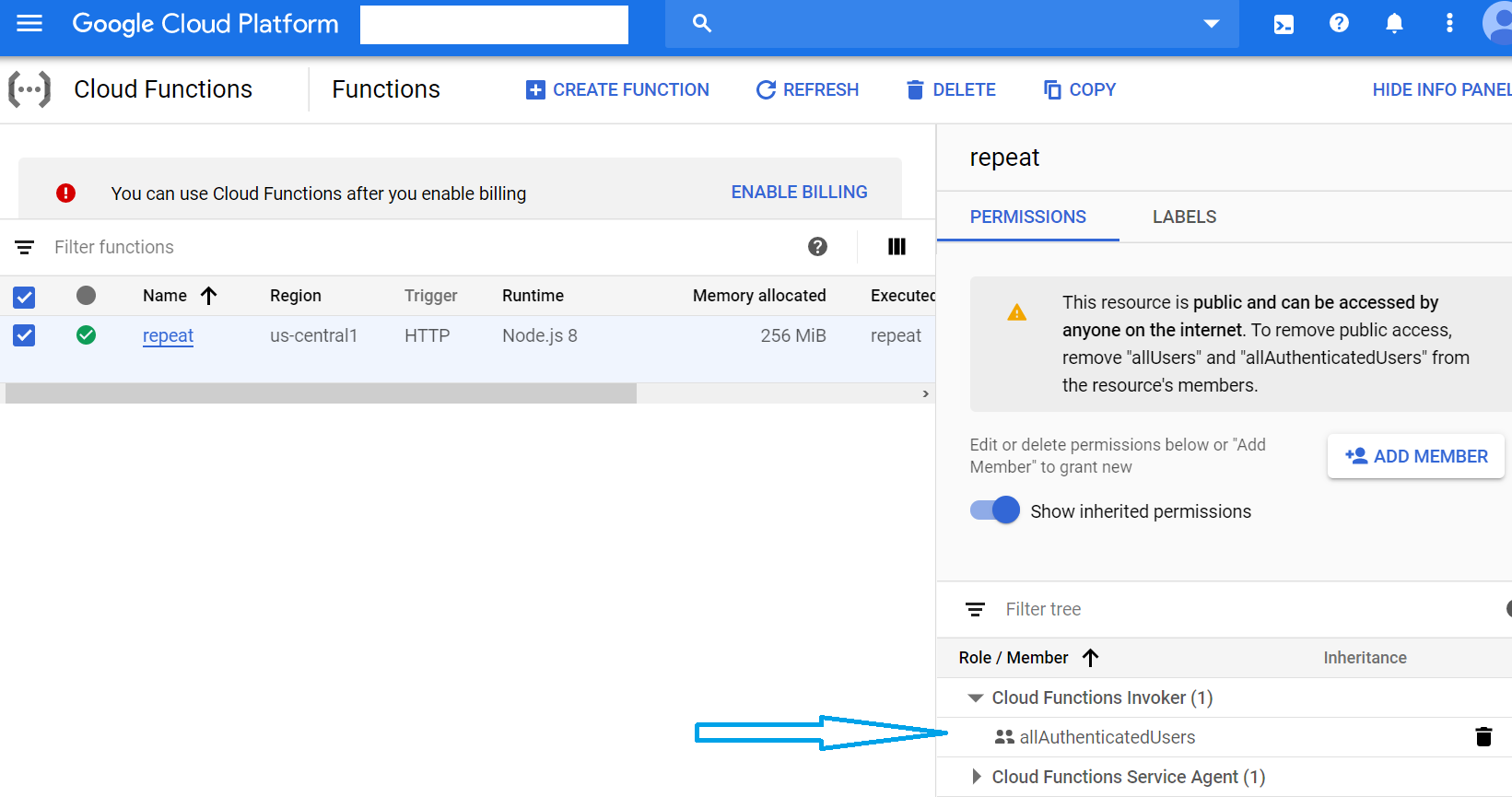Screen dimensions: 1512x797
Task: Expand the Cloud Functions Service Agent role
Action: click(977, 777)
